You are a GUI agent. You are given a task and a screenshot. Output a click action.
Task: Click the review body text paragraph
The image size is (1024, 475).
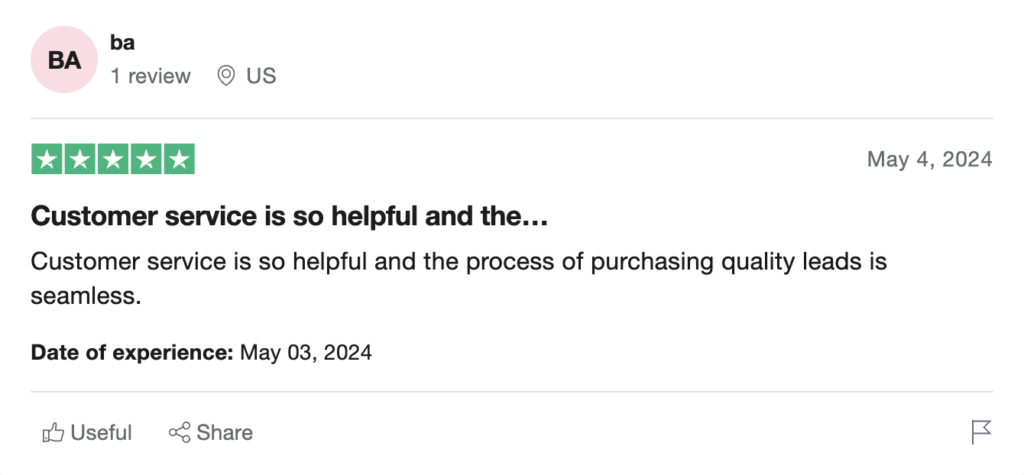point(459,279)
